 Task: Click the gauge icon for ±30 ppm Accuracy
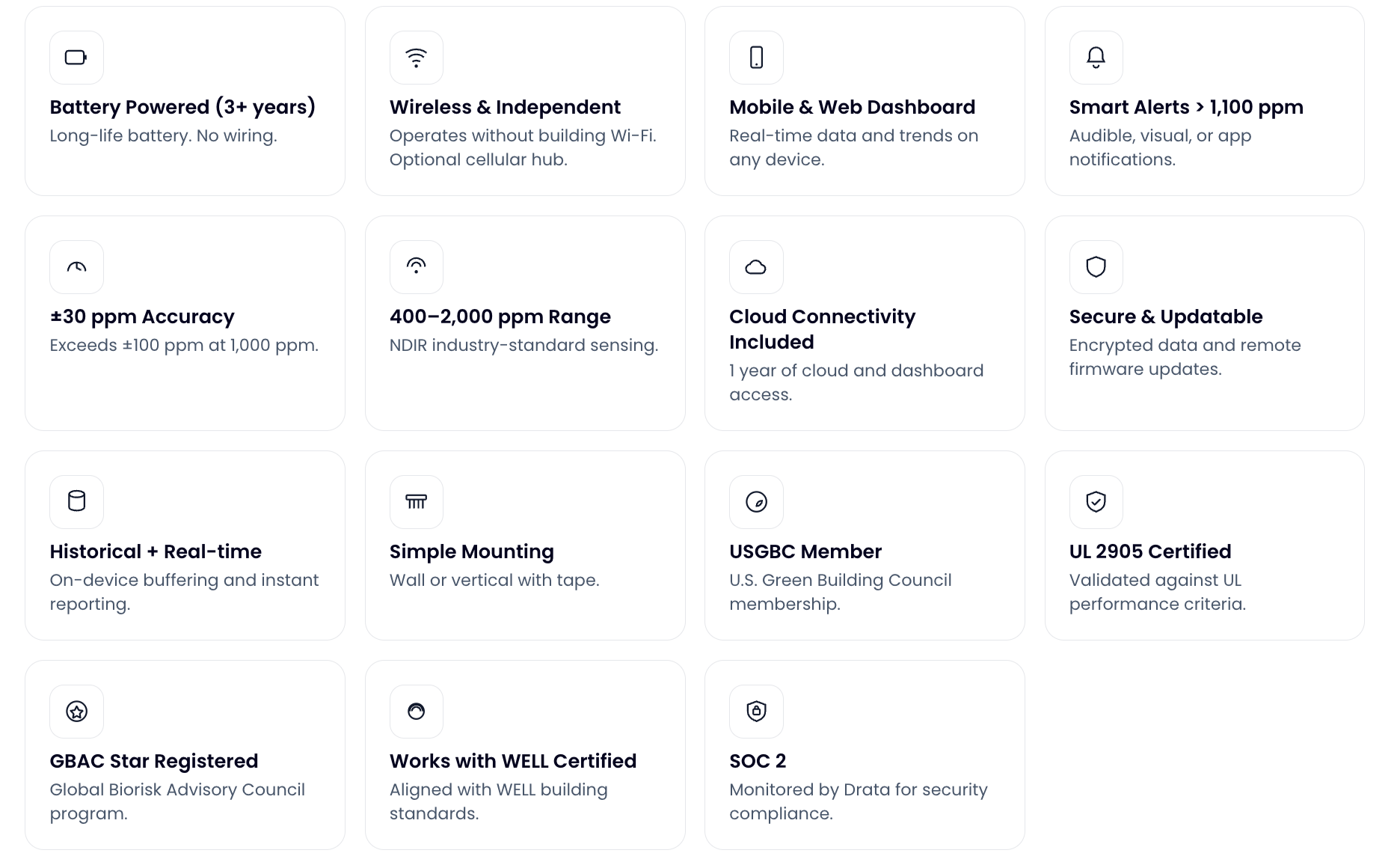tap(76, 267)
